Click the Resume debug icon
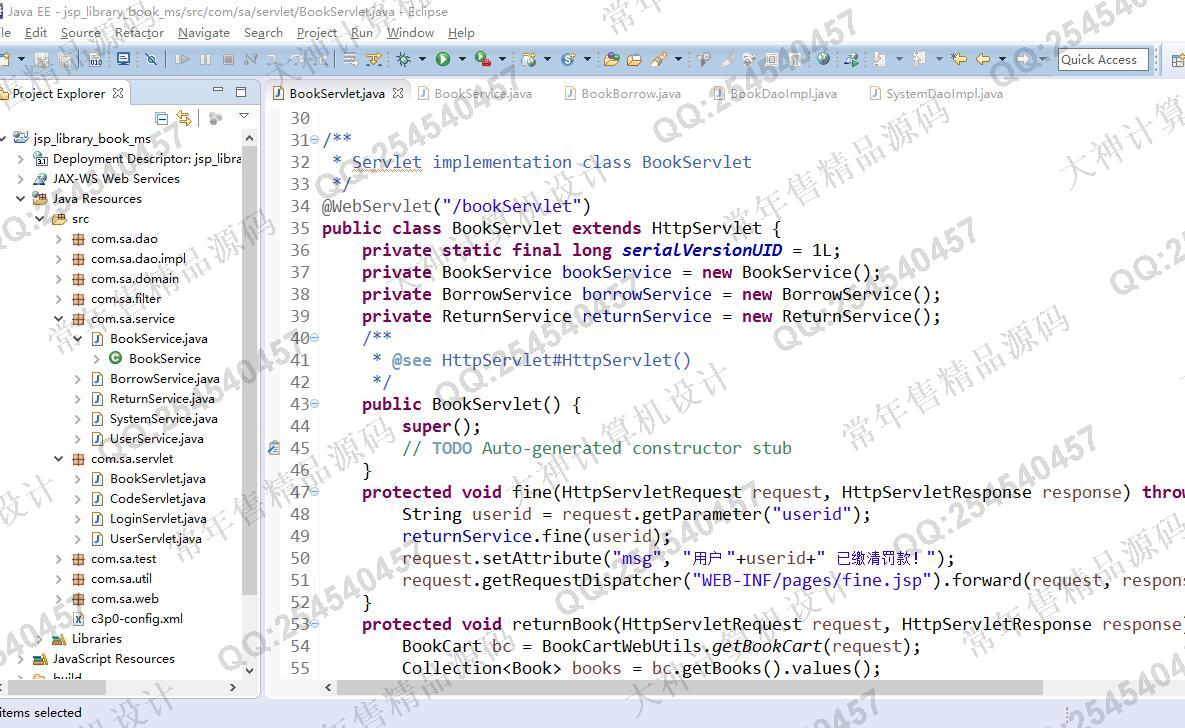1185x728 pixels. [182, 59]
